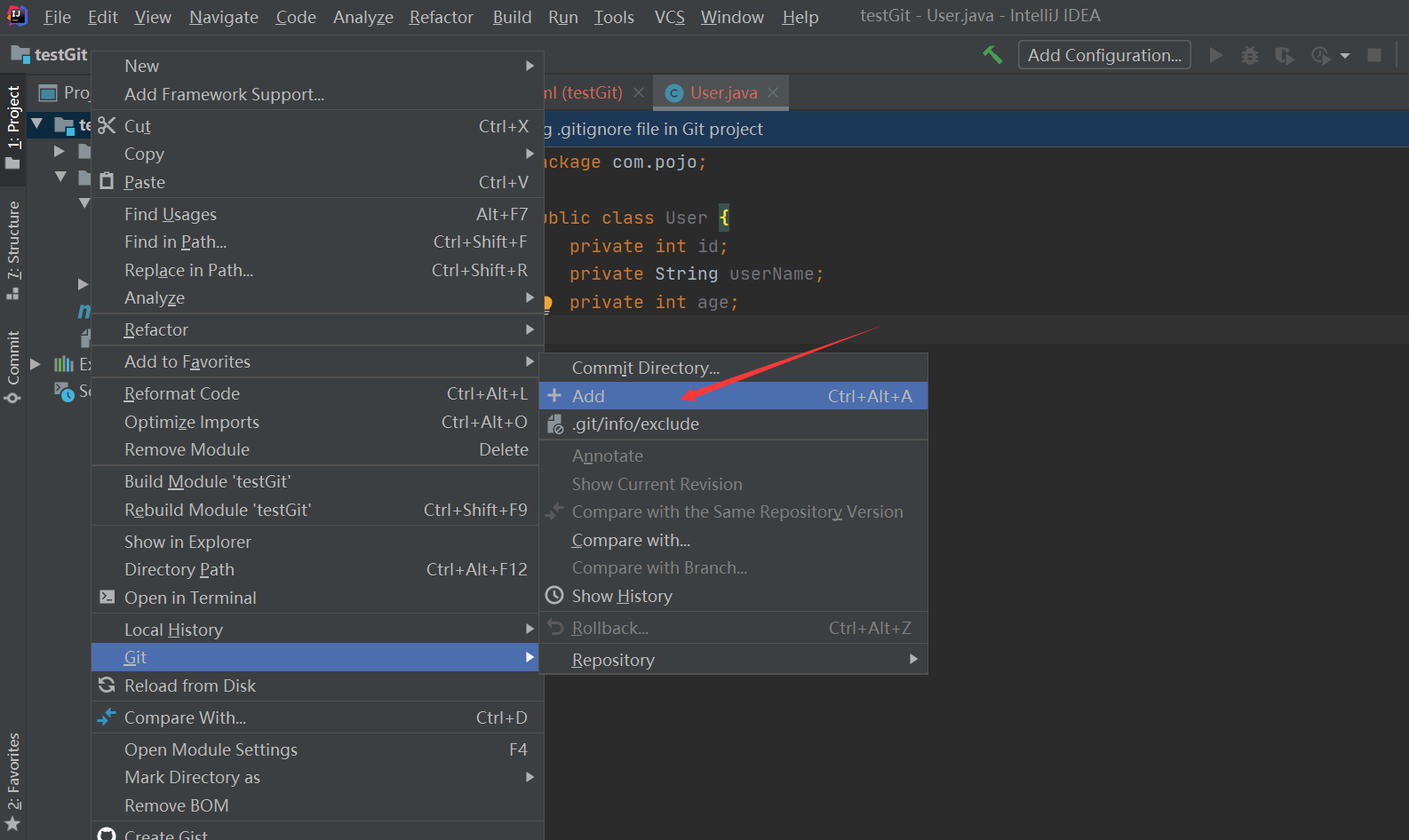Click Create Gist GitHub entry
The image size is (1409, 840).
317,833
